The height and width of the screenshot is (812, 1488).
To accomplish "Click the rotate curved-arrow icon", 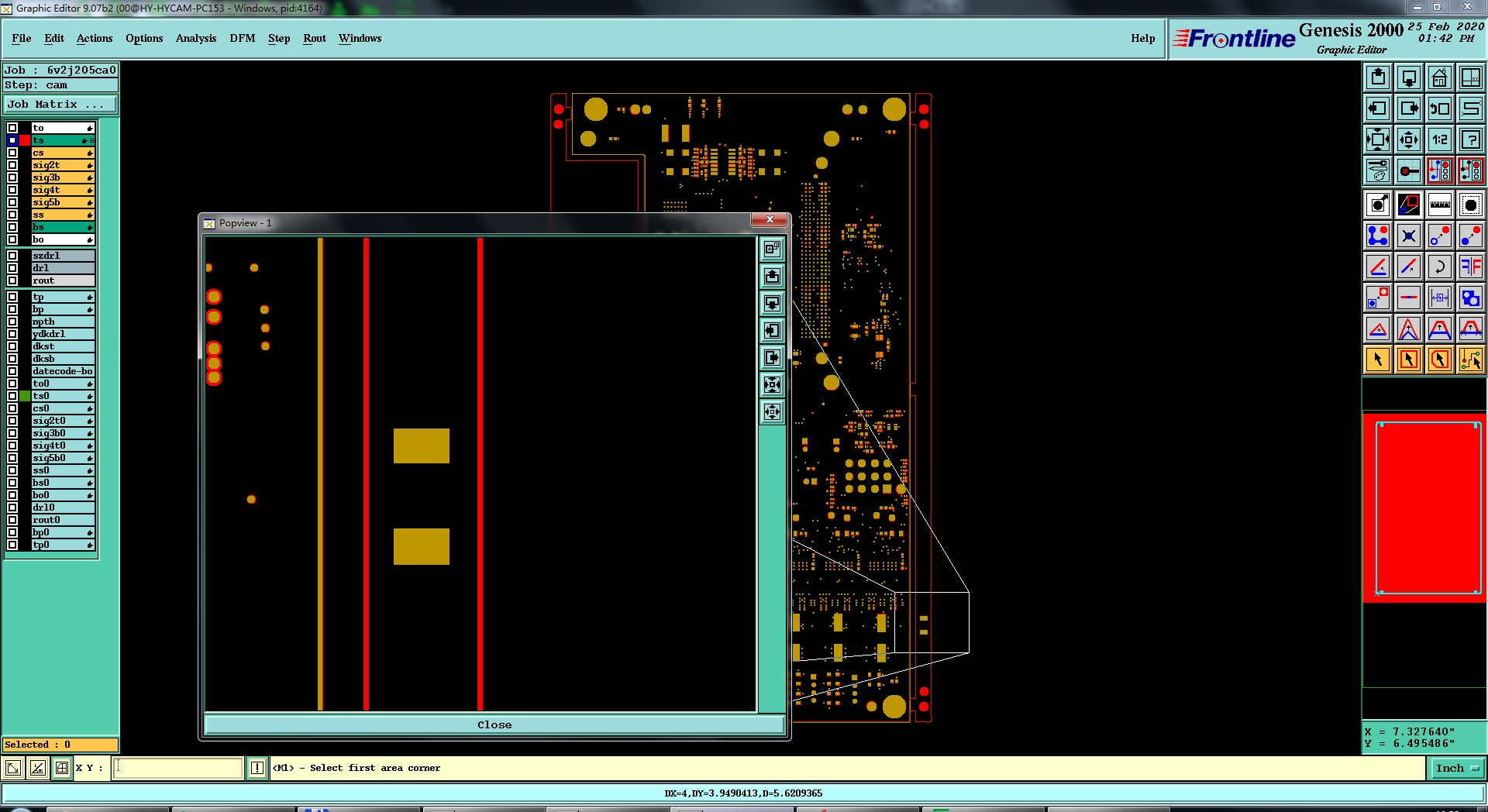I will point(1439,267).
